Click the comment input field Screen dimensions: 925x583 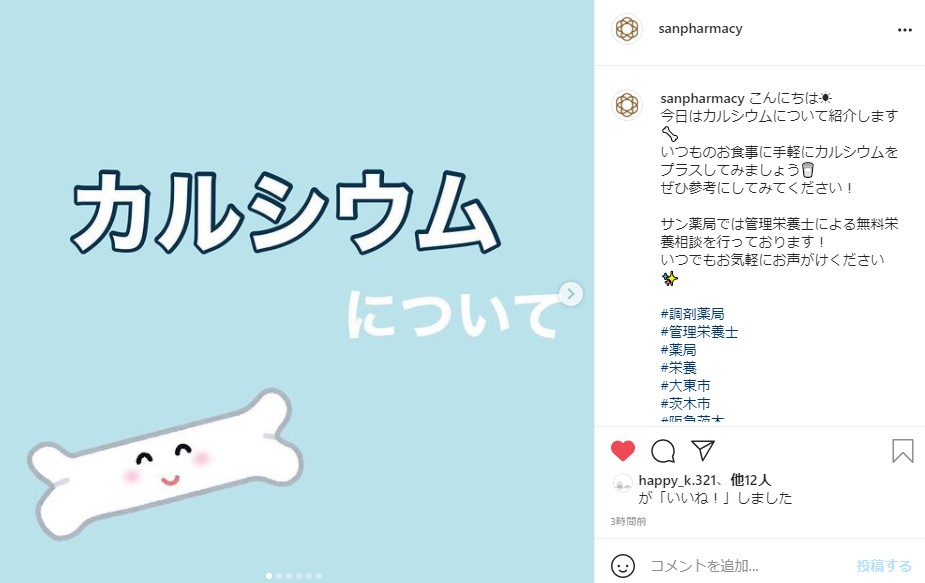pos(749,566)
